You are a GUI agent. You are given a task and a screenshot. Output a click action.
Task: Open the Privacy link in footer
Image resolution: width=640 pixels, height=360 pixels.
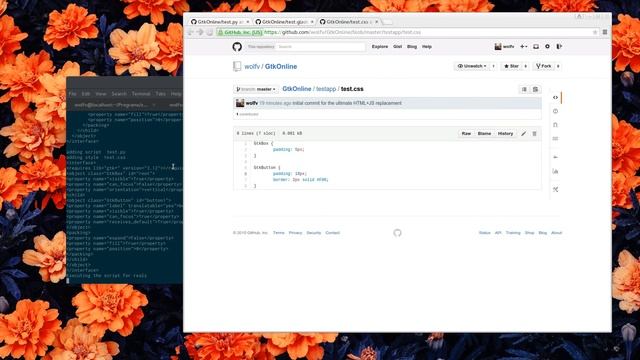296,233
